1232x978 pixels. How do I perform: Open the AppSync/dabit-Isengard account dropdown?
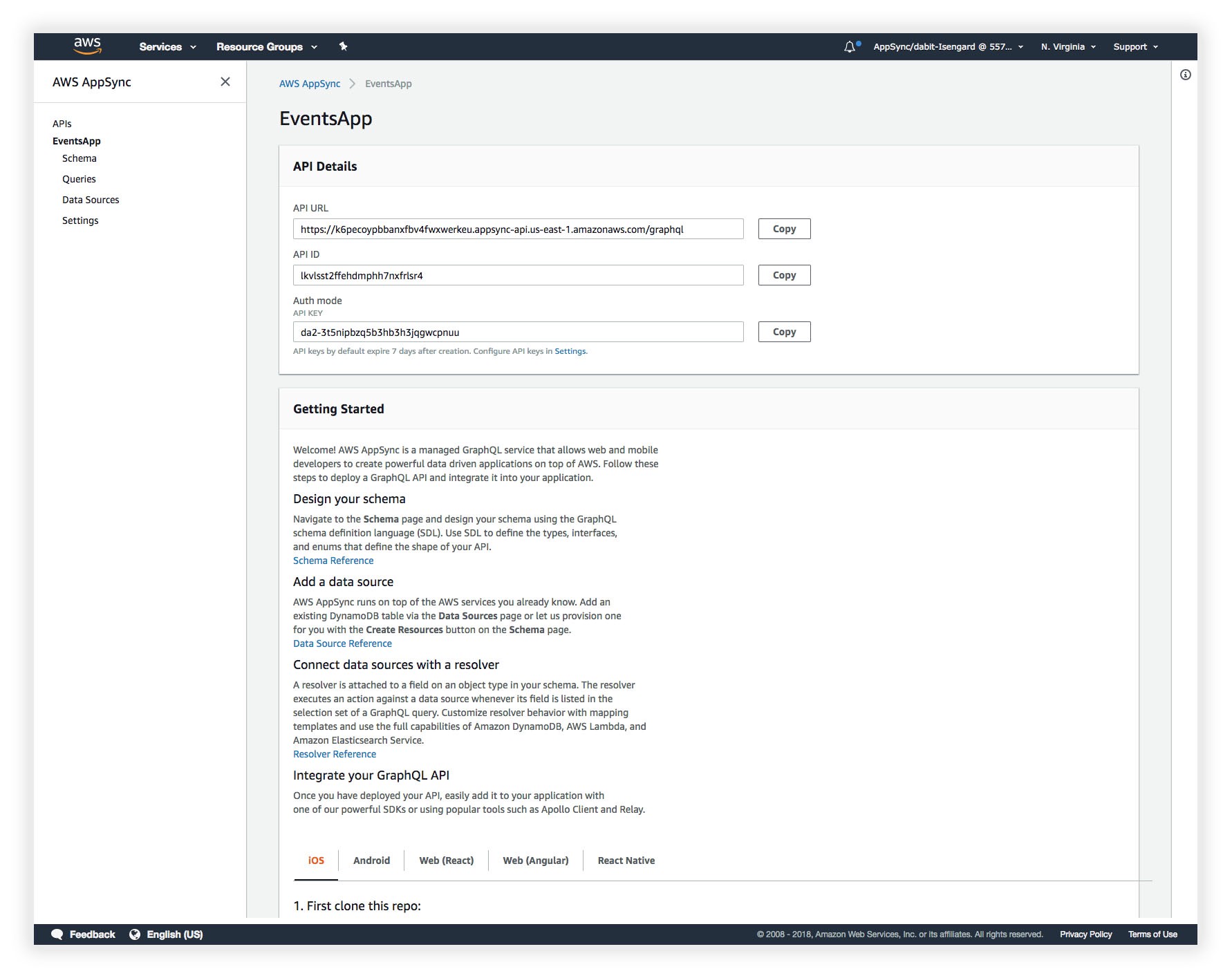click(948, 47)
